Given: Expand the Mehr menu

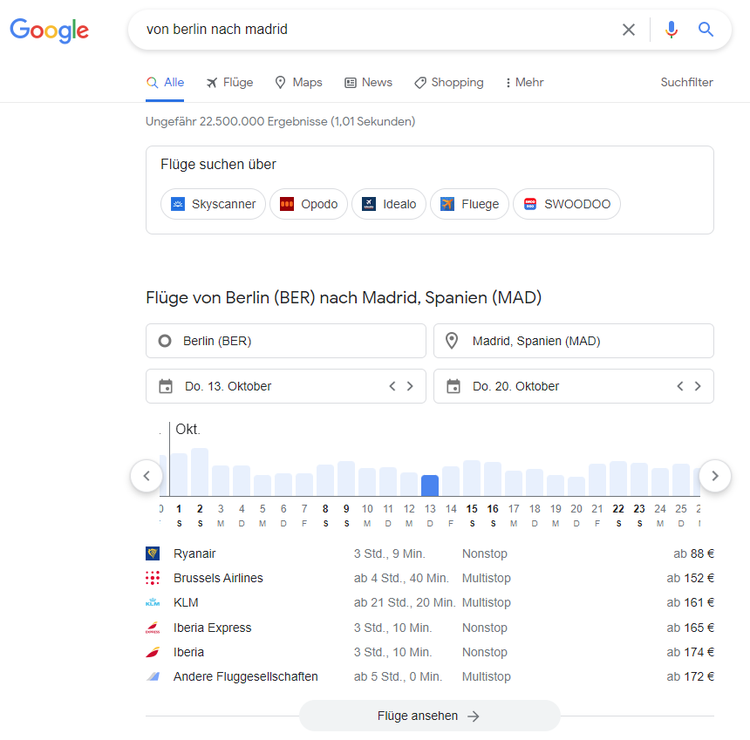Looking at the screenshot, I should click(x=524, y=82).
